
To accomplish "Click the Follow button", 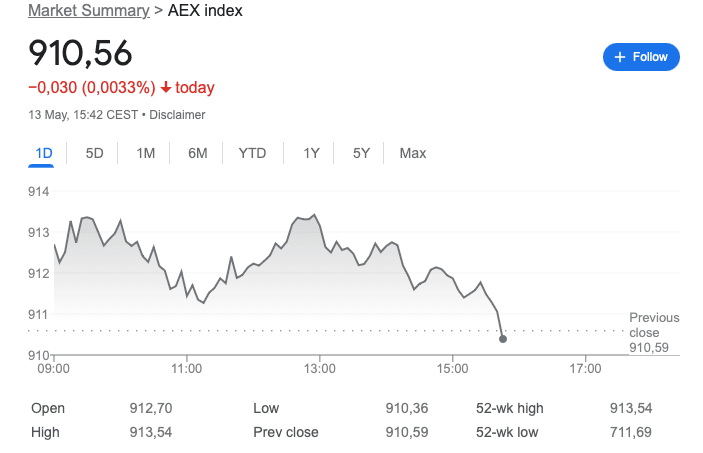I will point(641,57).
